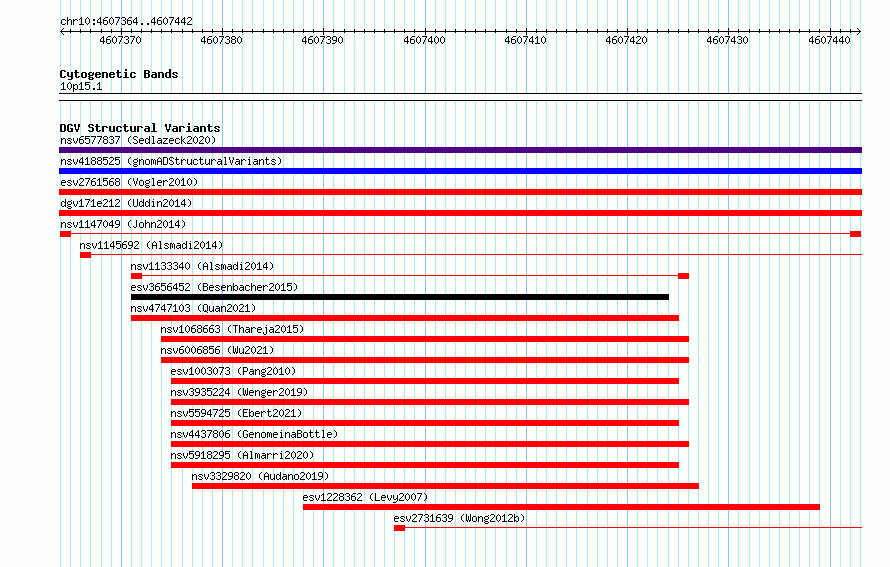Click nsv5918295 (Almarri2020) label
Image resolution: width=890 pixels, height=567 pixels.
point(242,455)
